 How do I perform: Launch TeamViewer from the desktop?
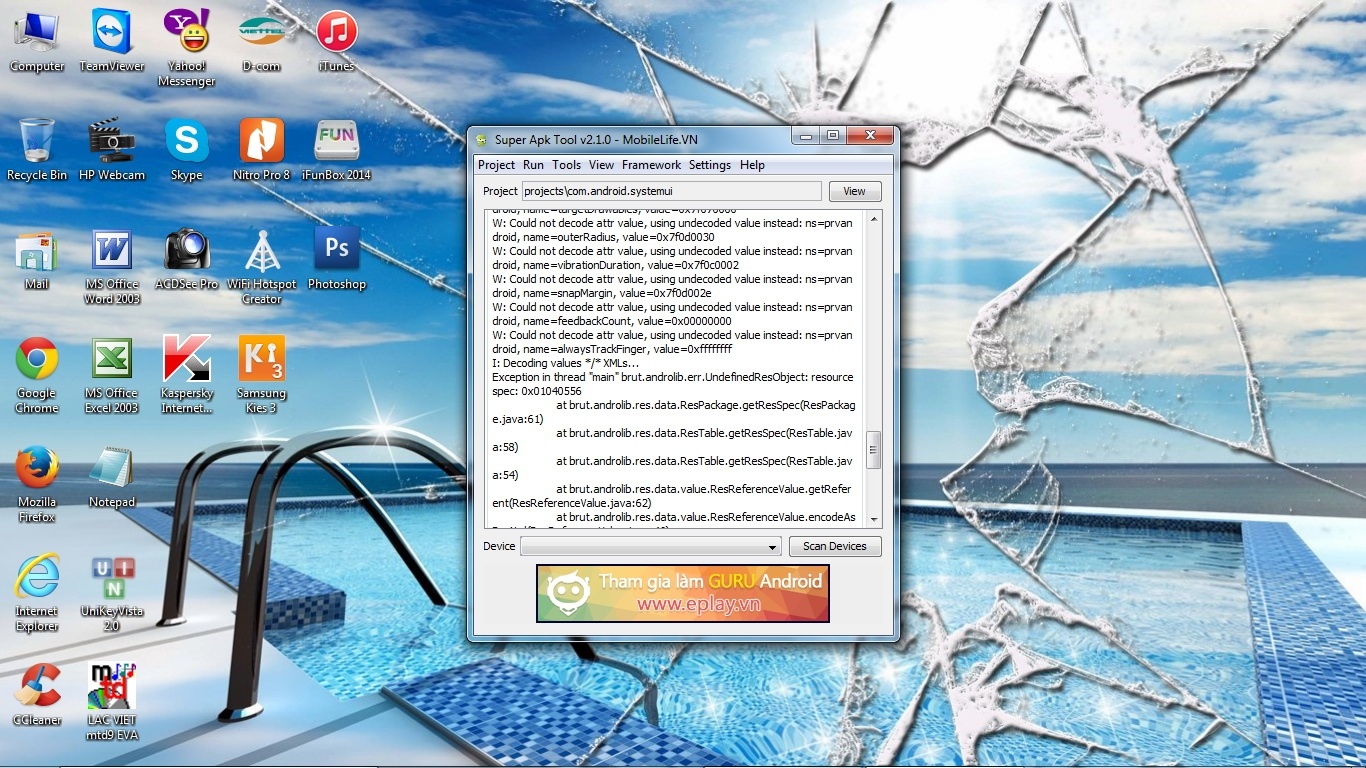pyautogui.click(x=112, y=40)
